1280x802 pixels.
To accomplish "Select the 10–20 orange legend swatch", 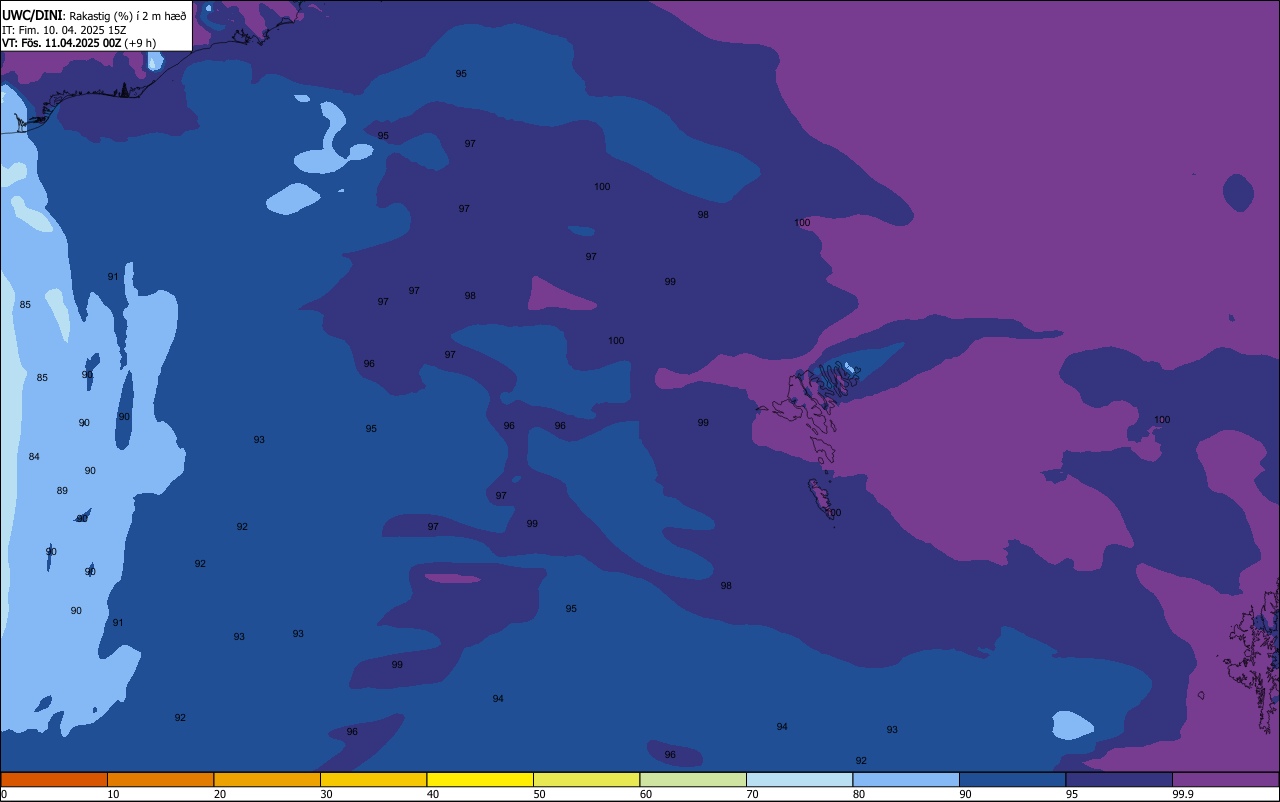I will point(160,779).
